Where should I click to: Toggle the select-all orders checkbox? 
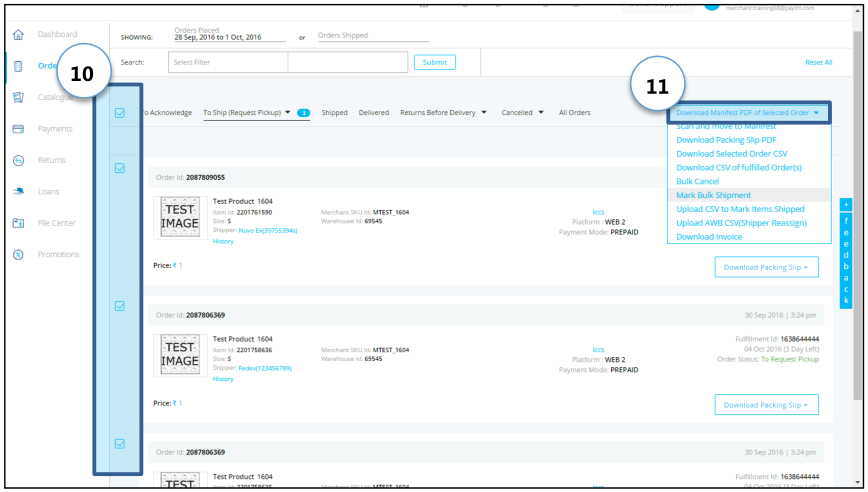120,113
